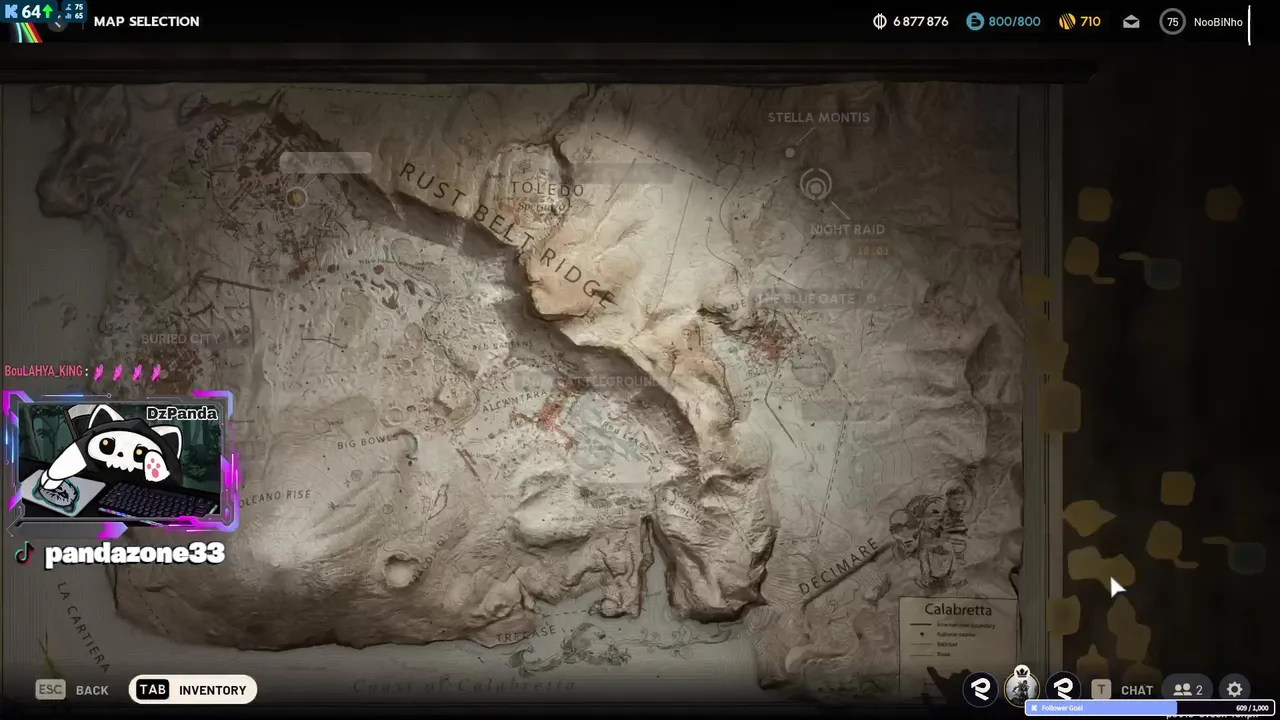Click the pandazone33 channel text
Viewport: 1280px width, 720px height.
[135, 553]
